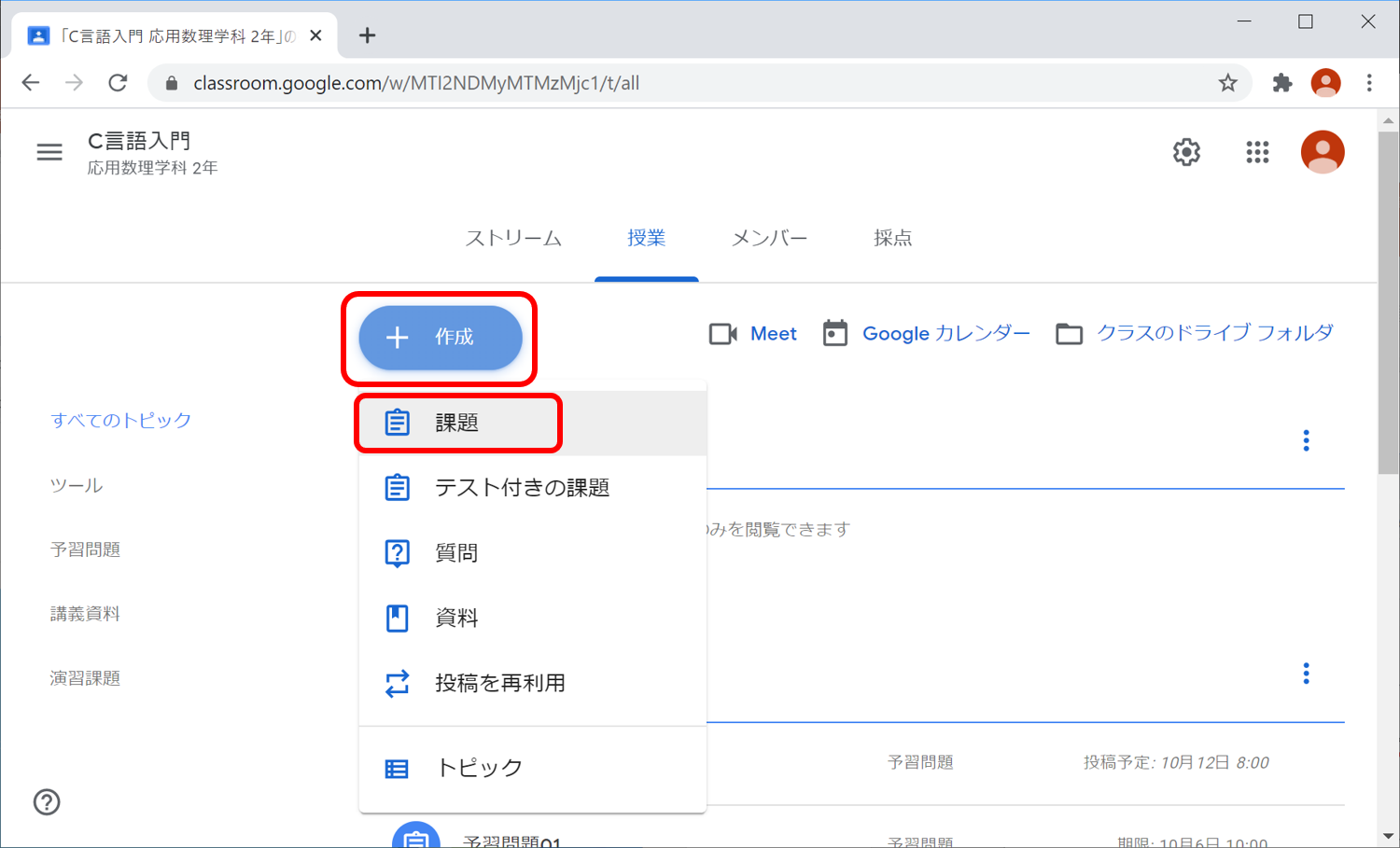Viewport: 1400px width, 848px height.
Task: Click the 作成 create button
Action: (441, 338)
